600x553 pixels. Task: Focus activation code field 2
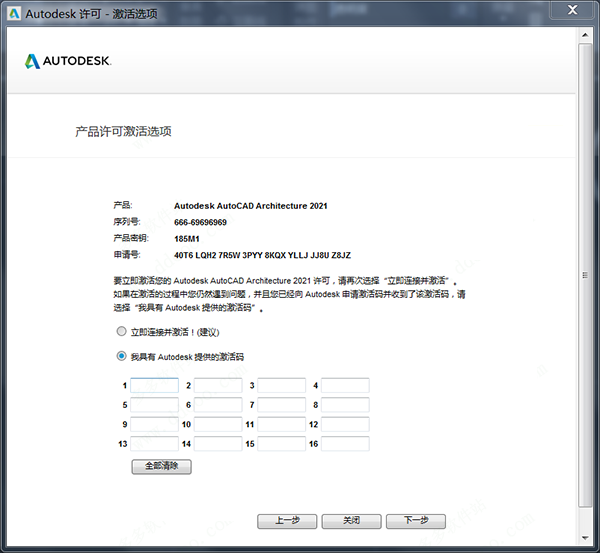[218, 385]
